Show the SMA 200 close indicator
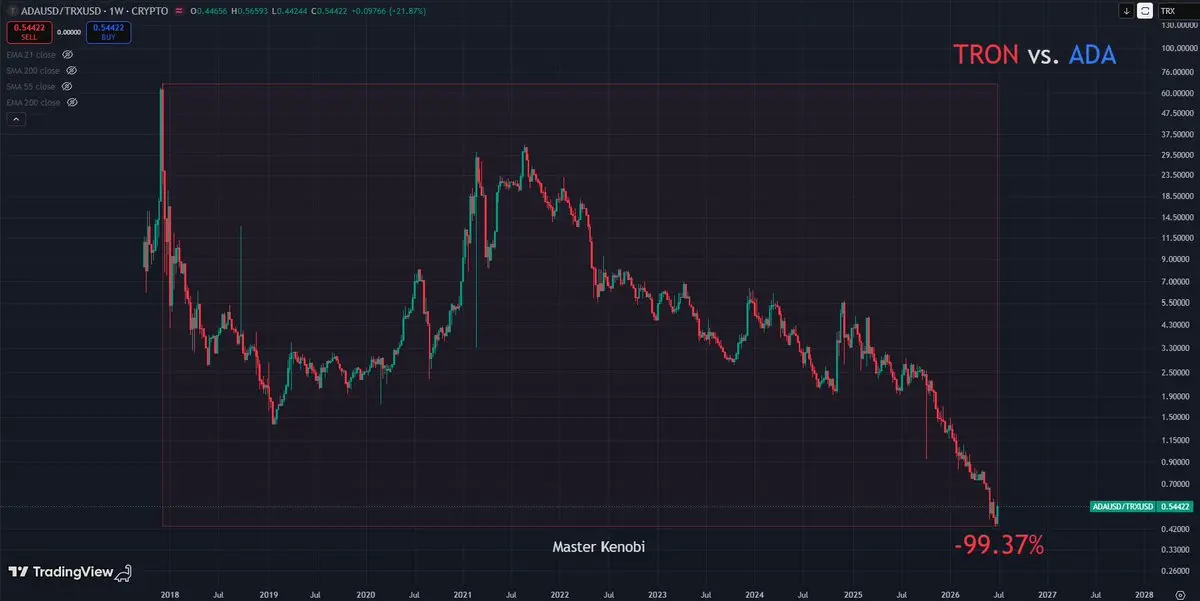Screen dimensions: 1200x601 point(71,71)
